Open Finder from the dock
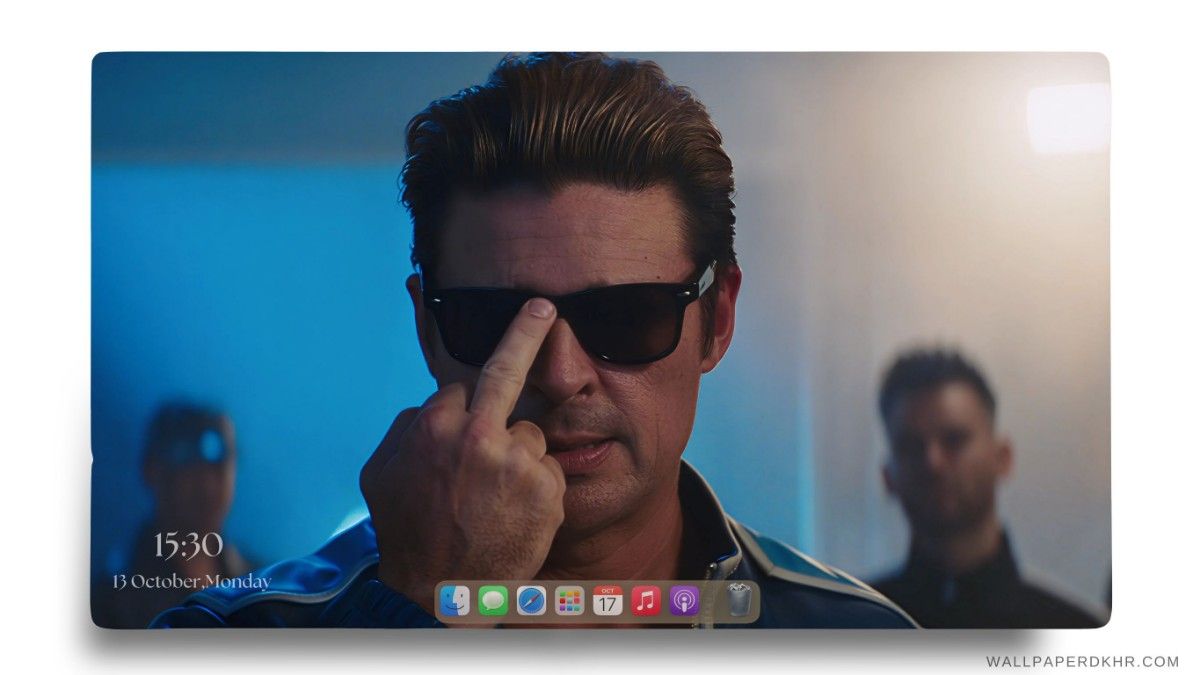This screenshot has height=675, width=1200. coord(454,600)
